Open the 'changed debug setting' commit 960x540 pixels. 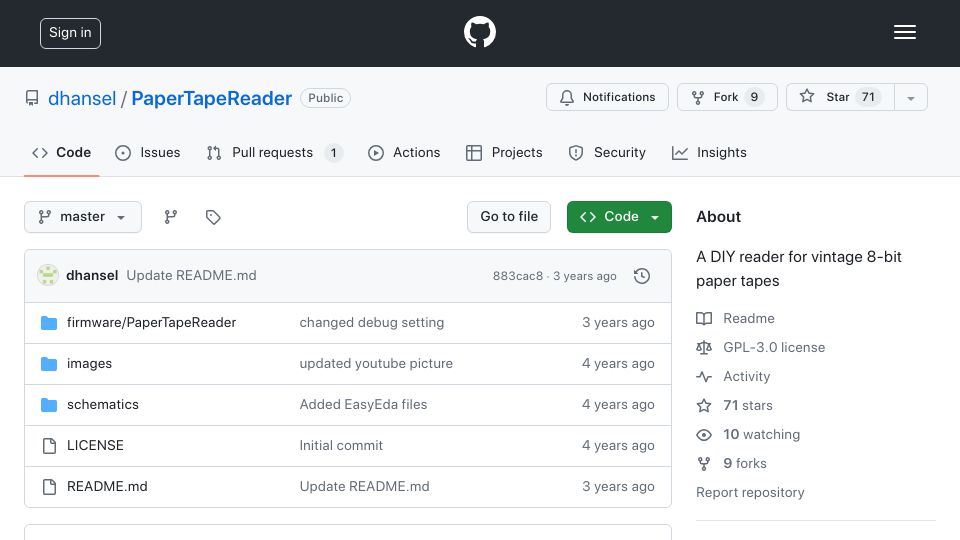(x=372, y=323)
